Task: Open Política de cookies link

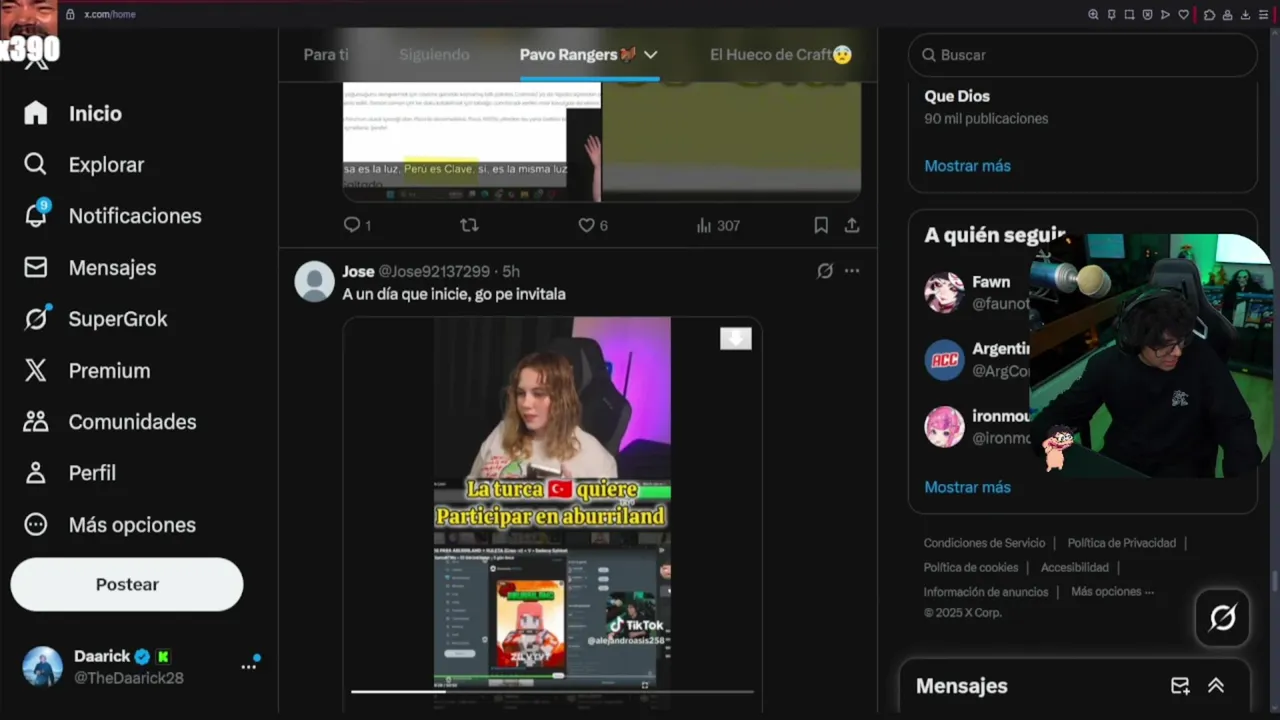Action: [970, 567]
